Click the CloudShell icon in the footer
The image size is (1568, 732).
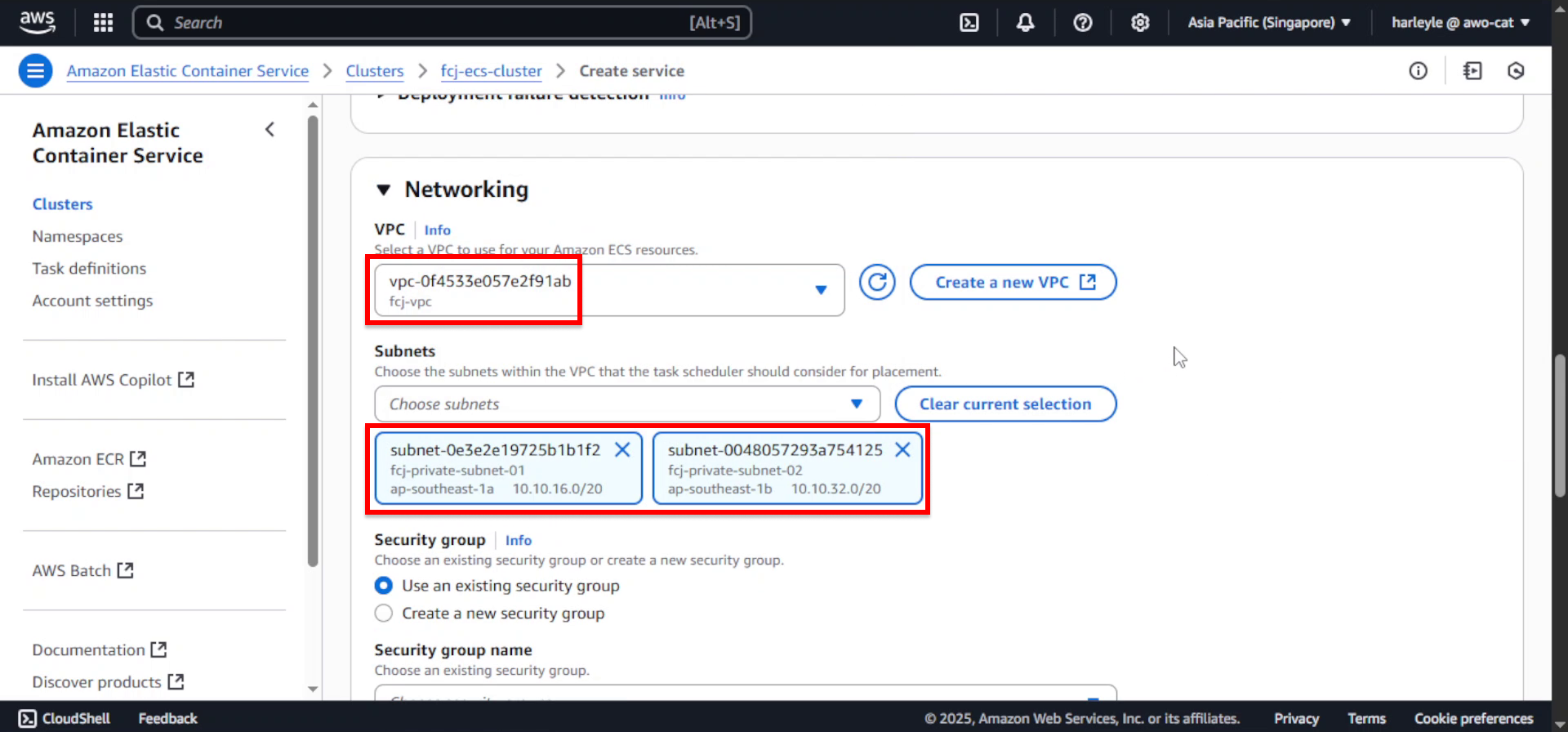28,718
